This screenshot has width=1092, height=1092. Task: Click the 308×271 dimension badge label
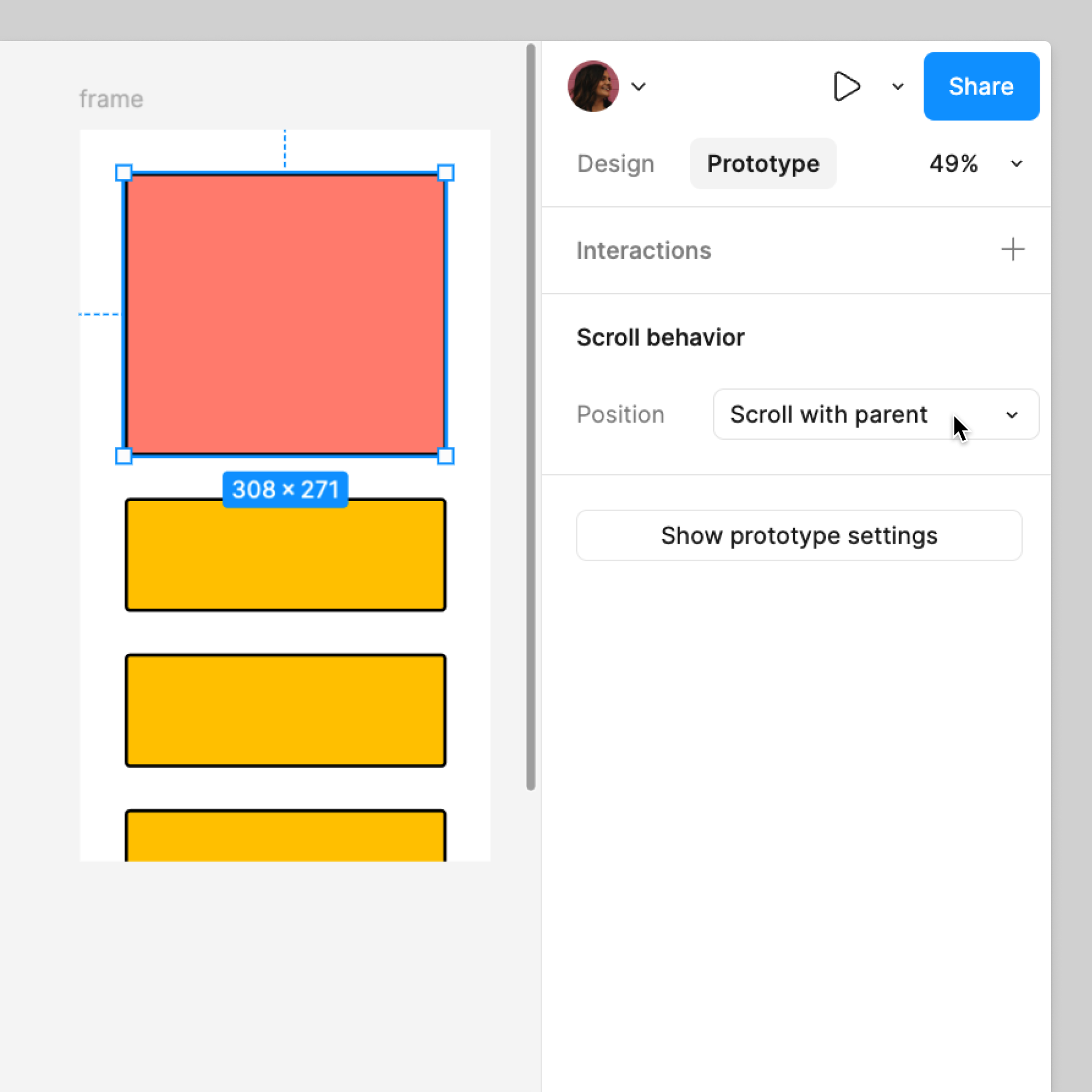click(285, 490)
